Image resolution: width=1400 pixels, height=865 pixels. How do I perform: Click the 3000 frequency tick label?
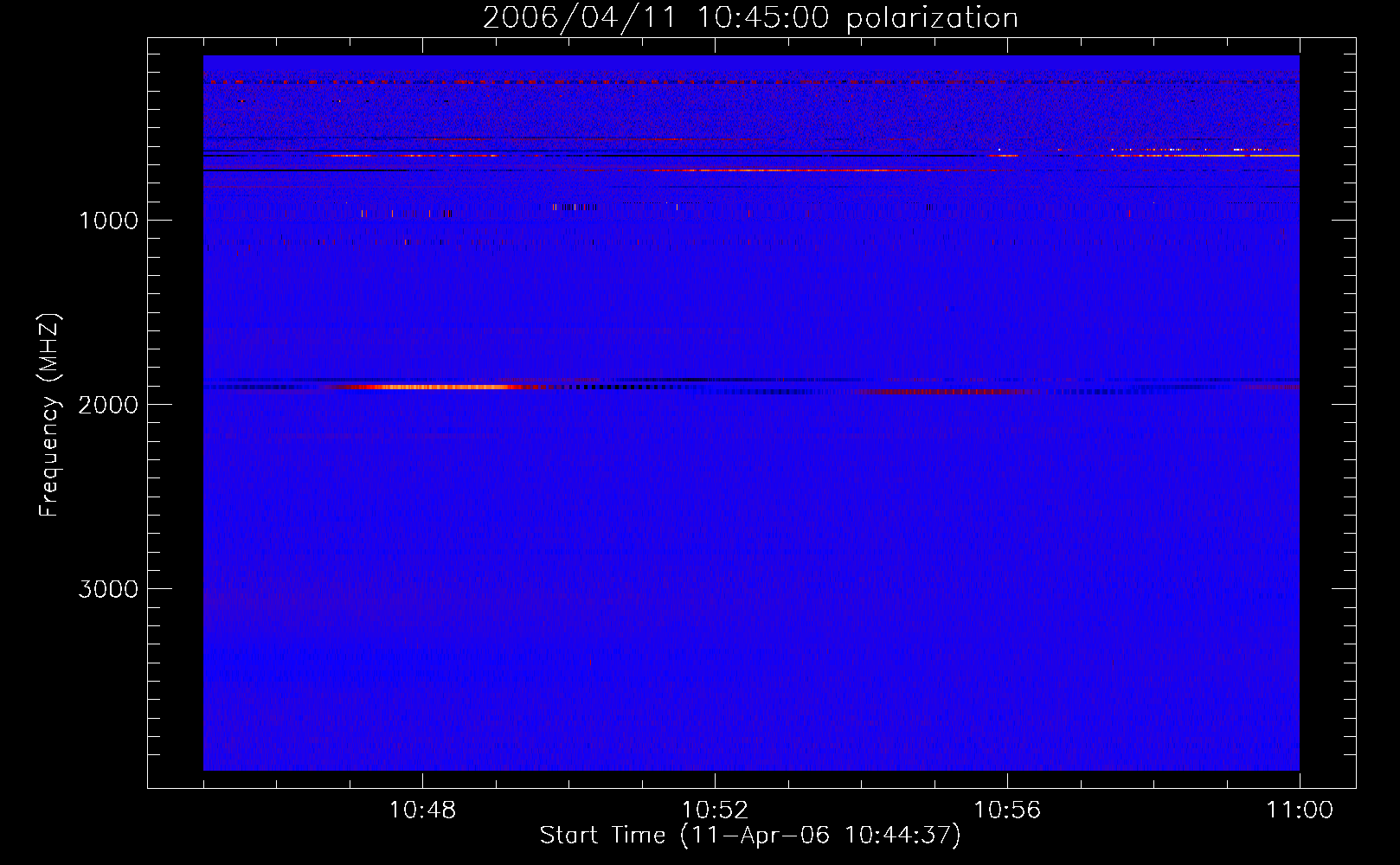[x=108, y=589]
